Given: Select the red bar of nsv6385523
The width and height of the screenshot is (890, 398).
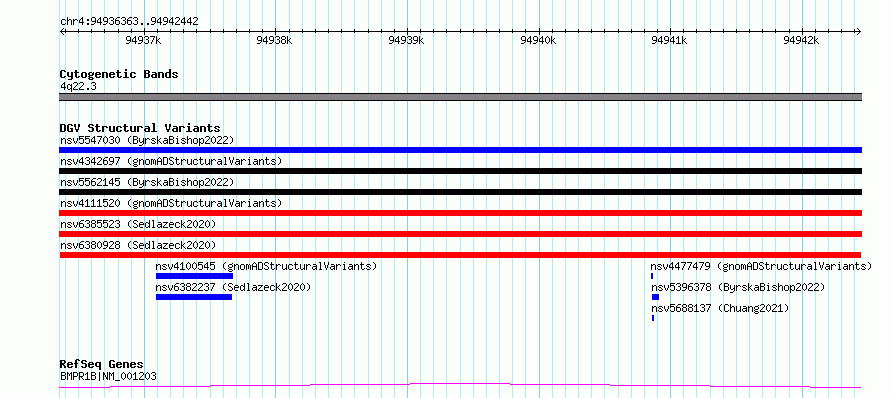Looking at the screenshot, I should pos(460,234).
